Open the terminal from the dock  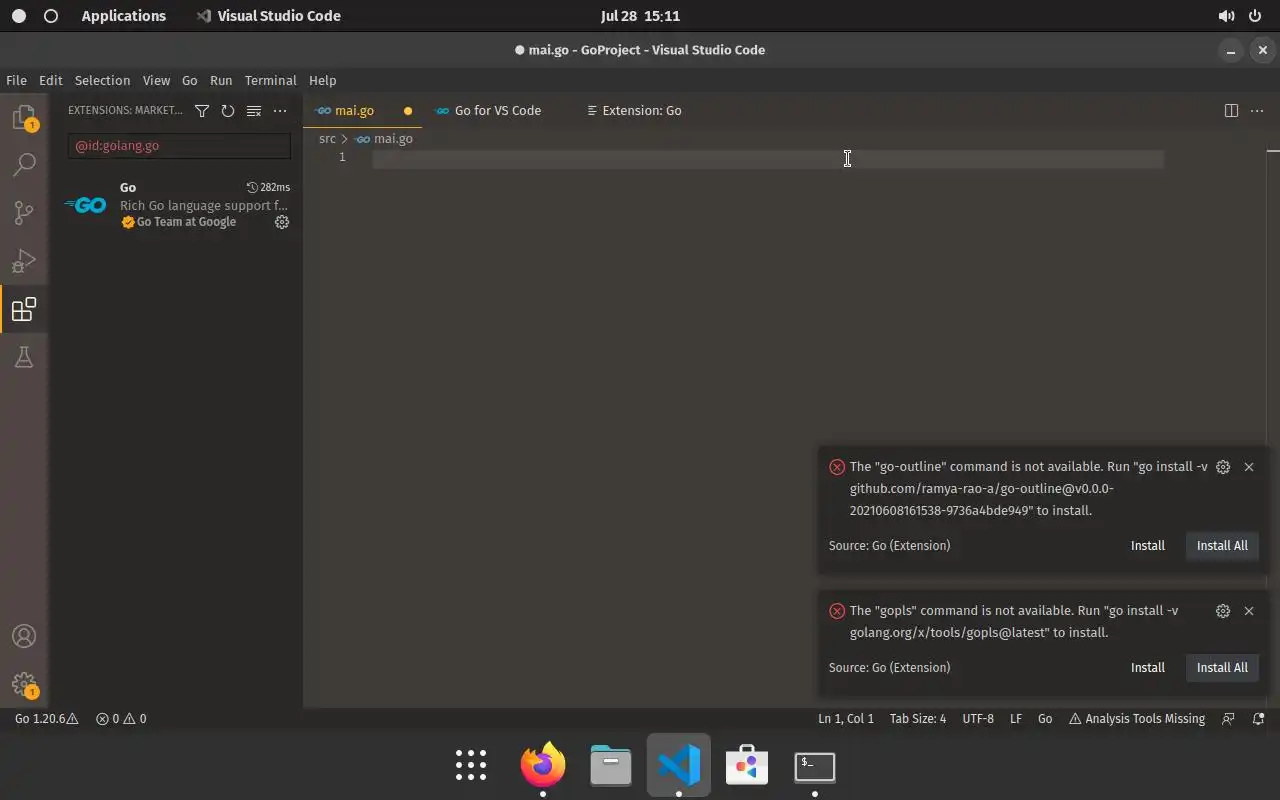click(815, 766)
